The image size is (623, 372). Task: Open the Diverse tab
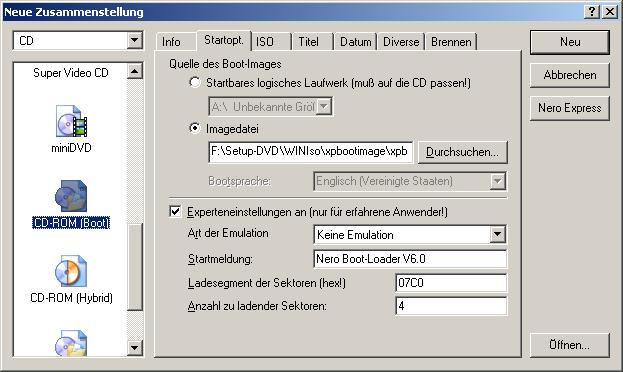click(401, 42)
